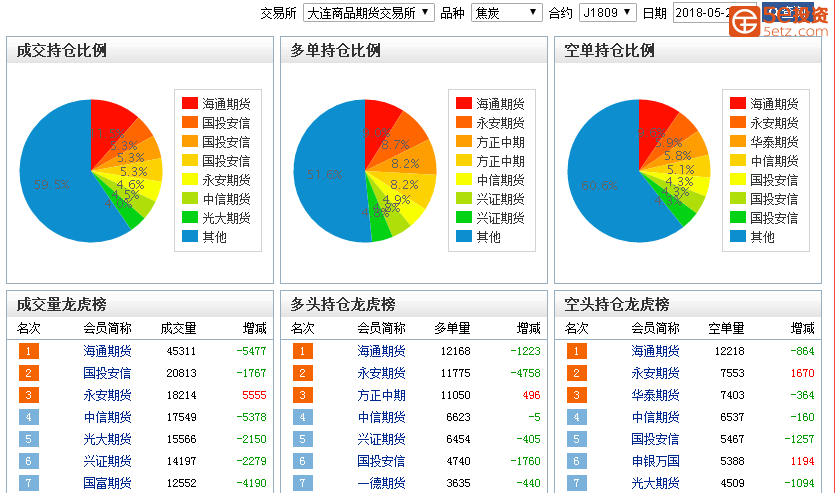Expand the 品种 焦炭 product dropdown

pos(506,13)
